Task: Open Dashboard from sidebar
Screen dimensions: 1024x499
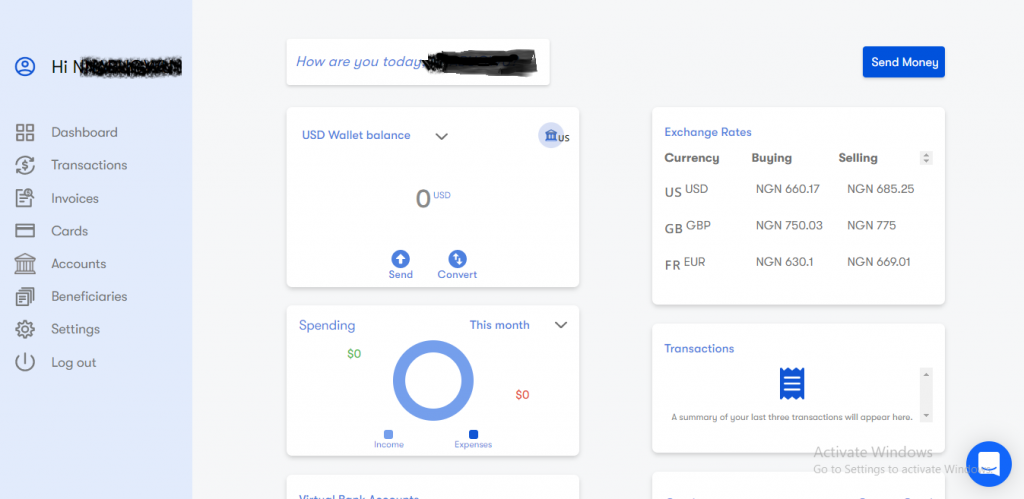Action: tap(84, 133)
